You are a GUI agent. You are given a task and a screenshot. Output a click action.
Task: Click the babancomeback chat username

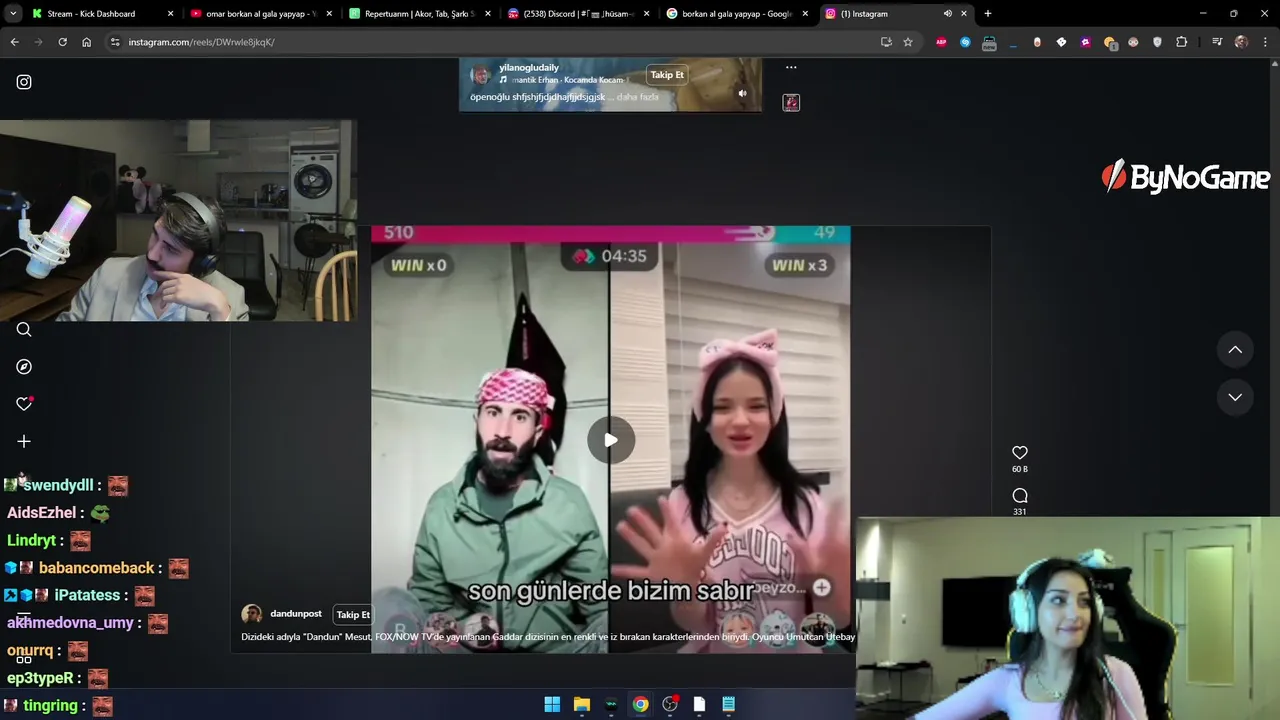coord(97,568)
